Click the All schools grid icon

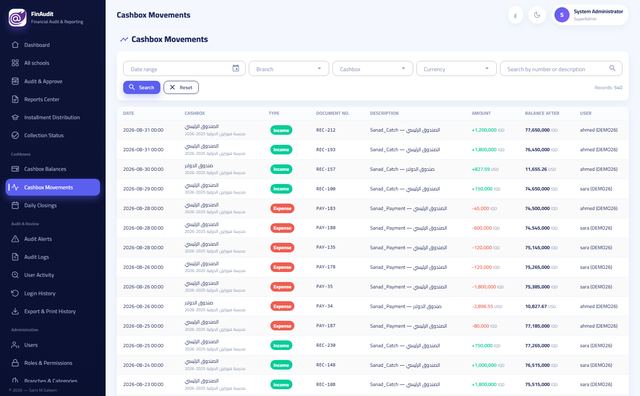click(x=15, y=63)
